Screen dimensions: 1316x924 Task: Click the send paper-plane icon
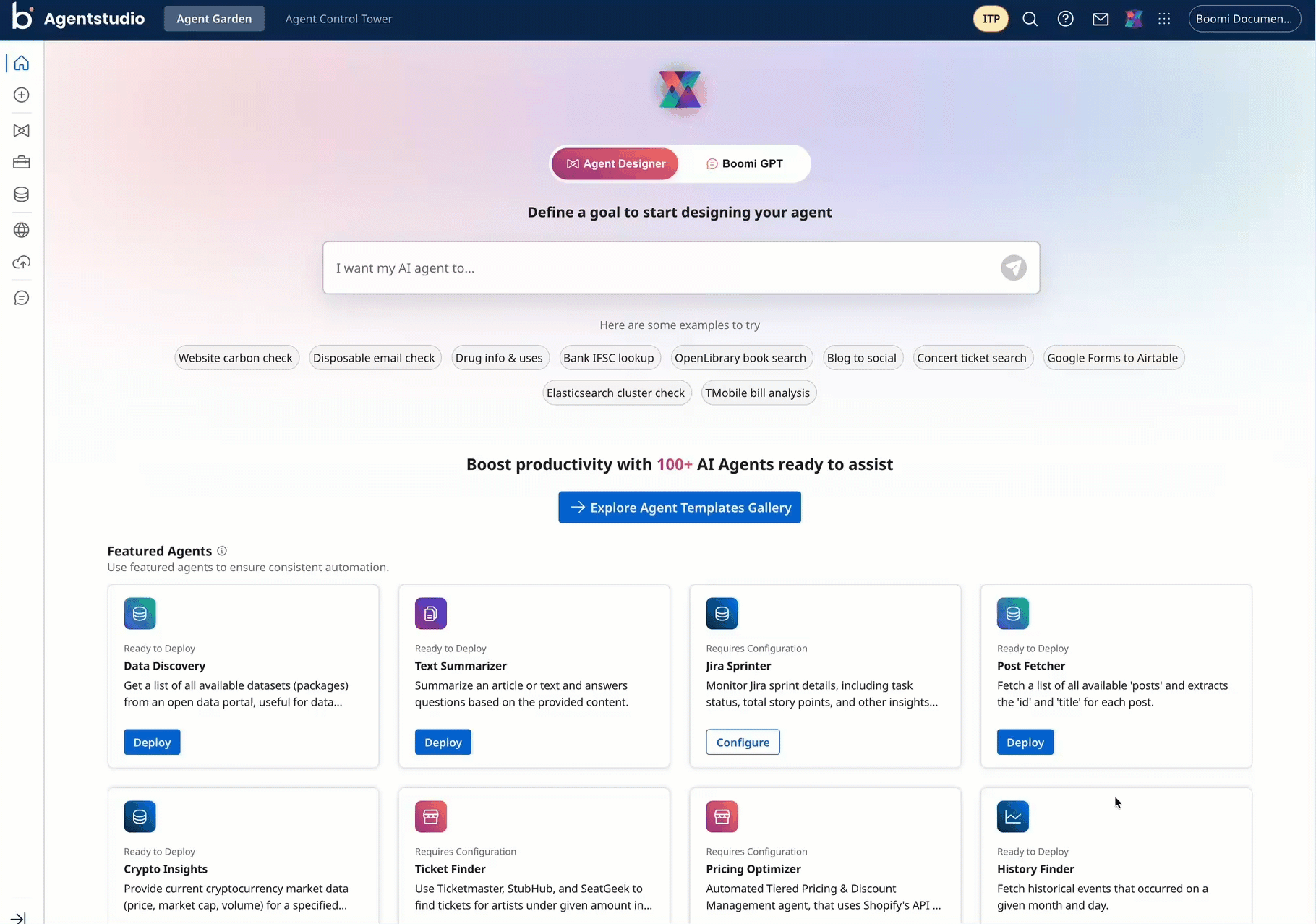[1014, 268]
